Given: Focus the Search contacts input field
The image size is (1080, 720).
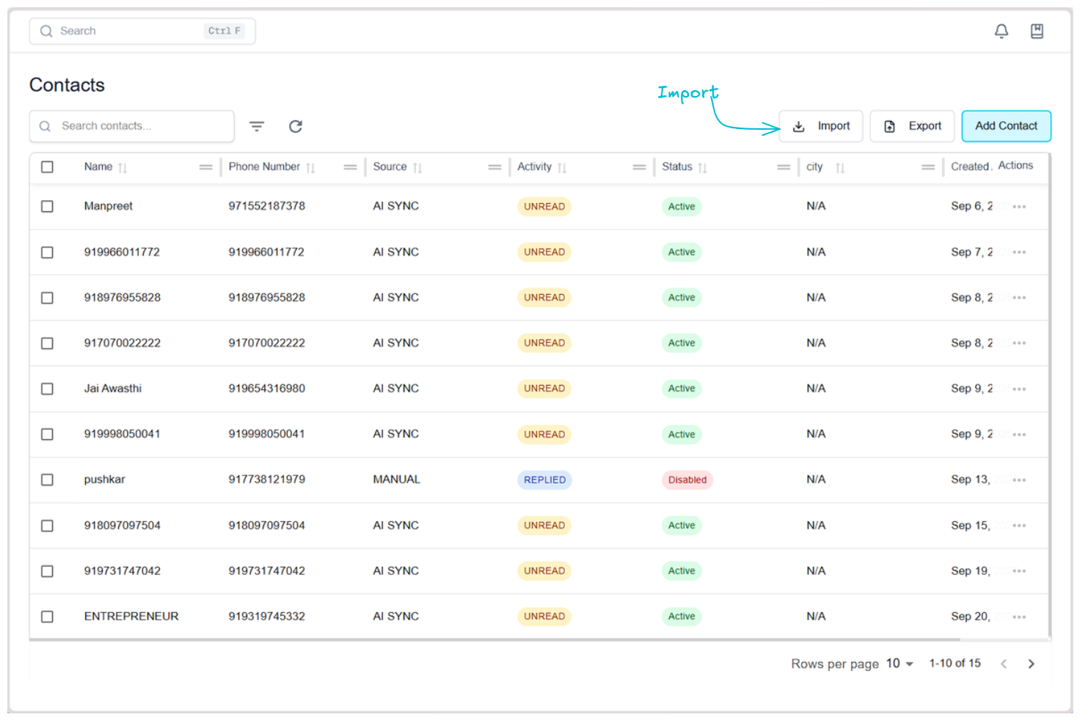Looking at the screenshot, I should coord(140,126).
